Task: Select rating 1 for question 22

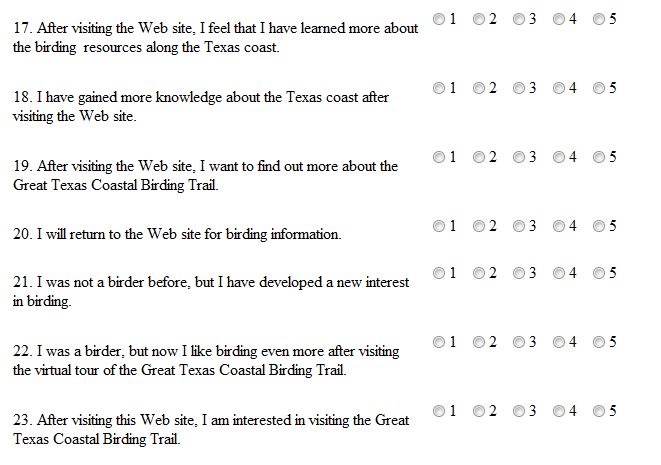Action: pyautogui.click(x=439, y=342)
